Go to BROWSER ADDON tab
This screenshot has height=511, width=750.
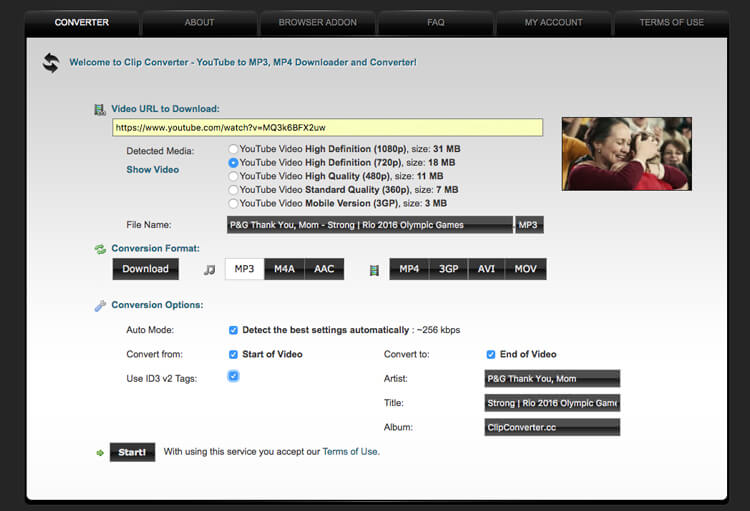point(318,22)
